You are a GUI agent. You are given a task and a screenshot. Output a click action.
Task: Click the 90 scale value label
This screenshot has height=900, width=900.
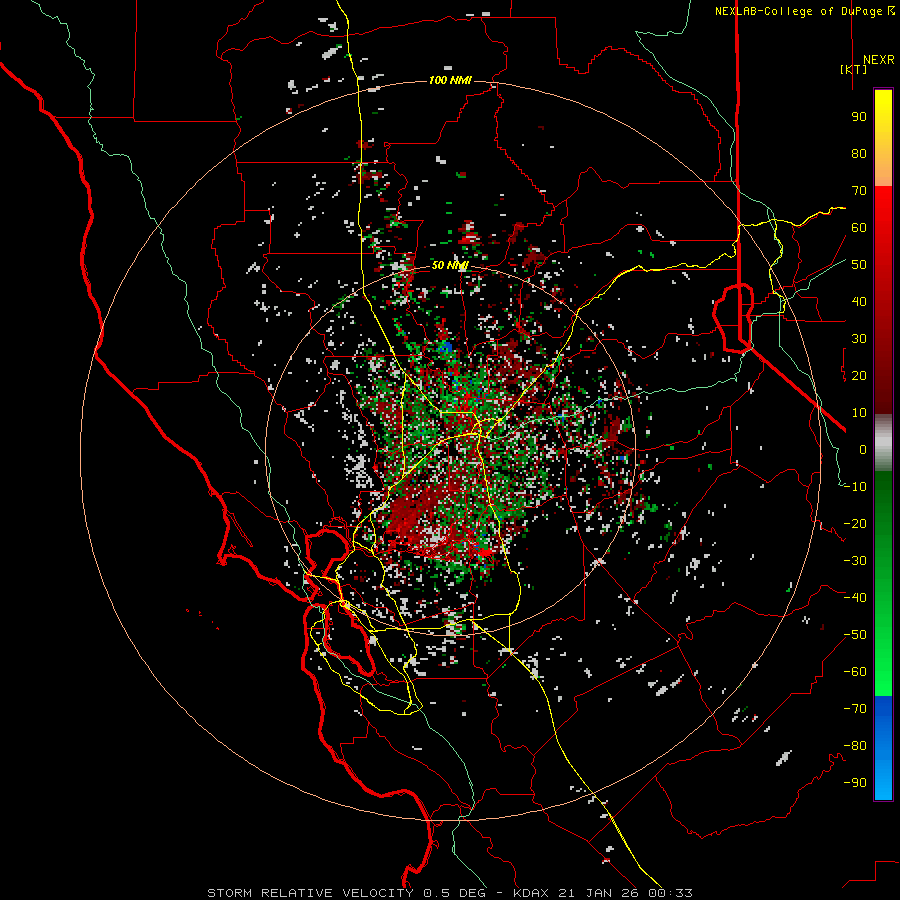859,117
